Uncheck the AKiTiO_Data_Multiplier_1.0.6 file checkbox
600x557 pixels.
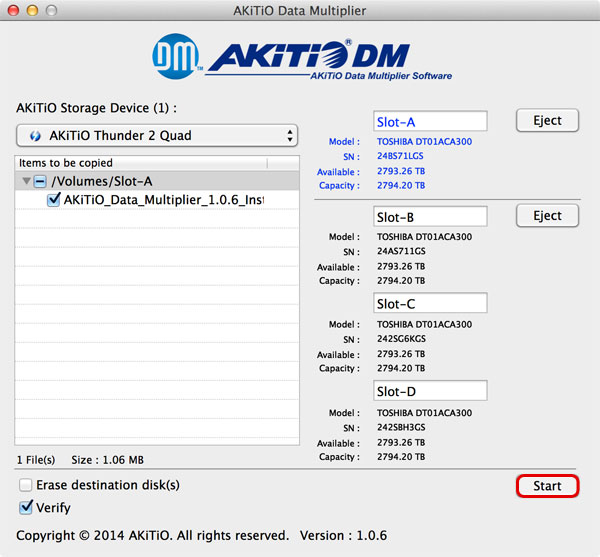pyautogui.click(x=54, y=200)
